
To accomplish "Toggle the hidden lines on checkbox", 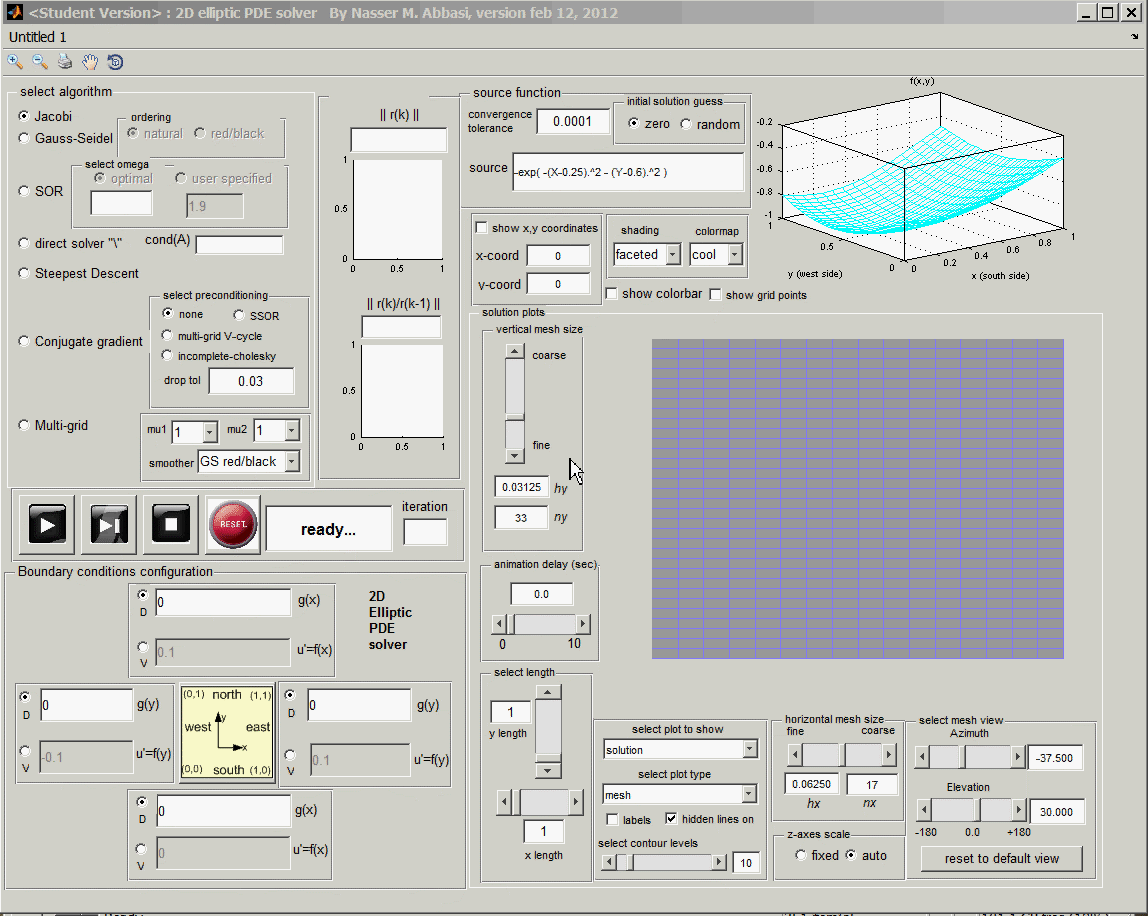I will pyautogui.click(x=671, y=819).
